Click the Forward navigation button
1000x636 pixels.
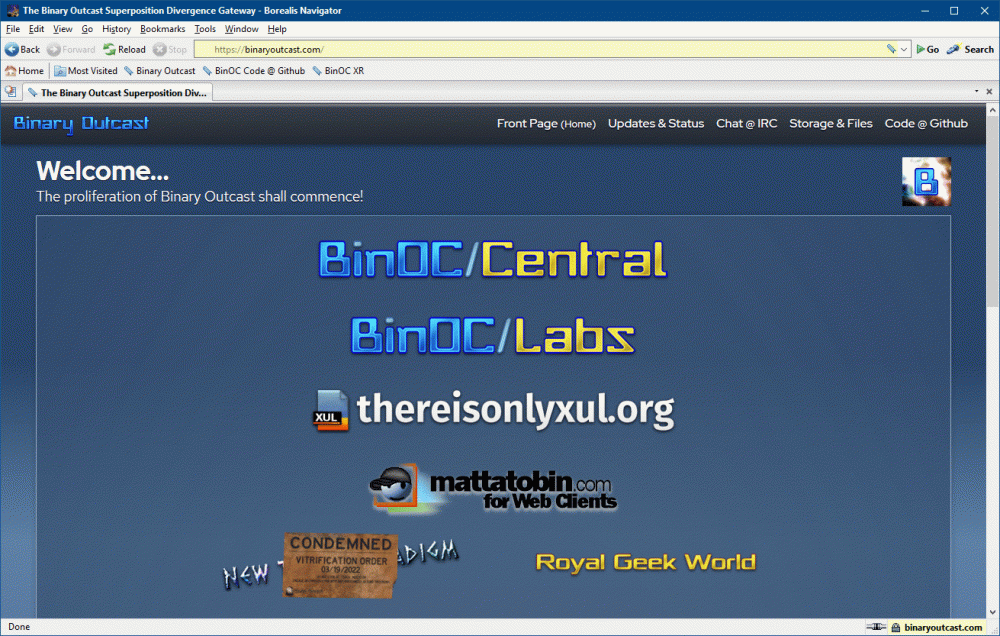(71, 49)
